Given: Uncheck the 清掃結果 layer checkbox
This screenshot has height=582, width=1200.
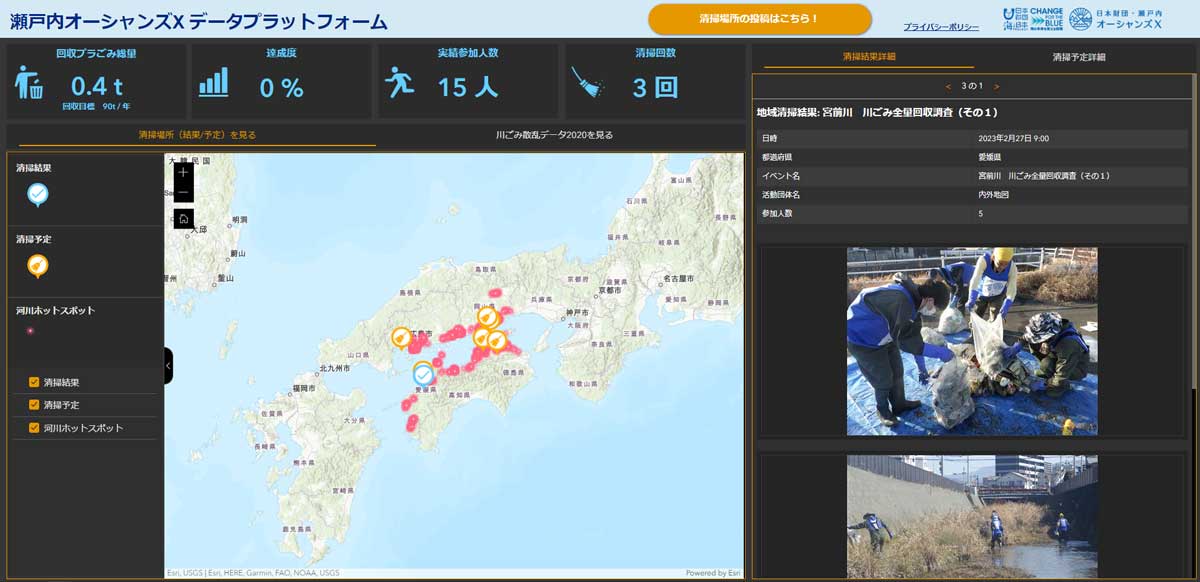Looking at the screenshot, I should coord(34,382).
